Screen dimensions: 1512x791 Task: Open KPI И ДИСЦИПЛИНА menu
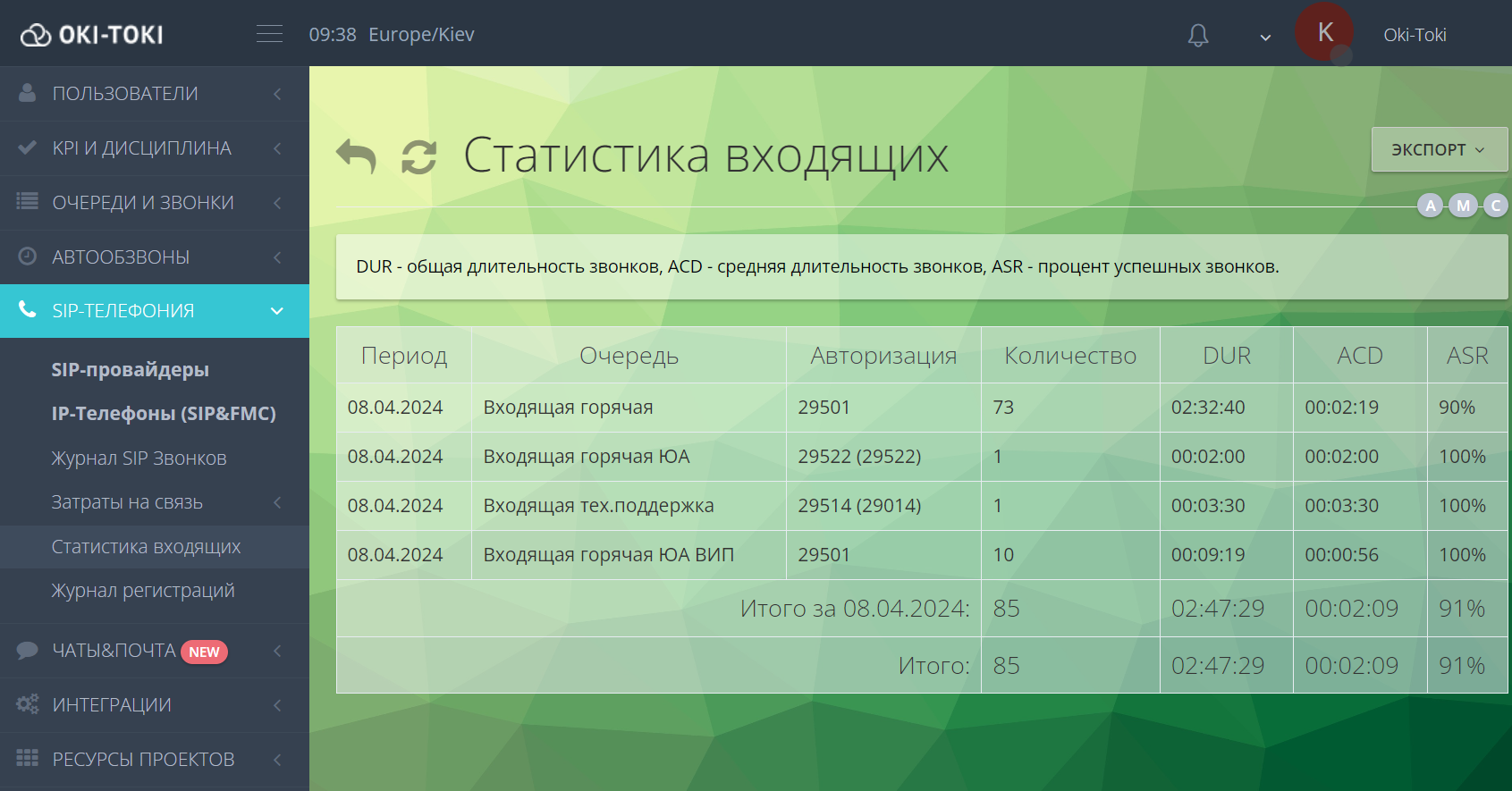141,148
